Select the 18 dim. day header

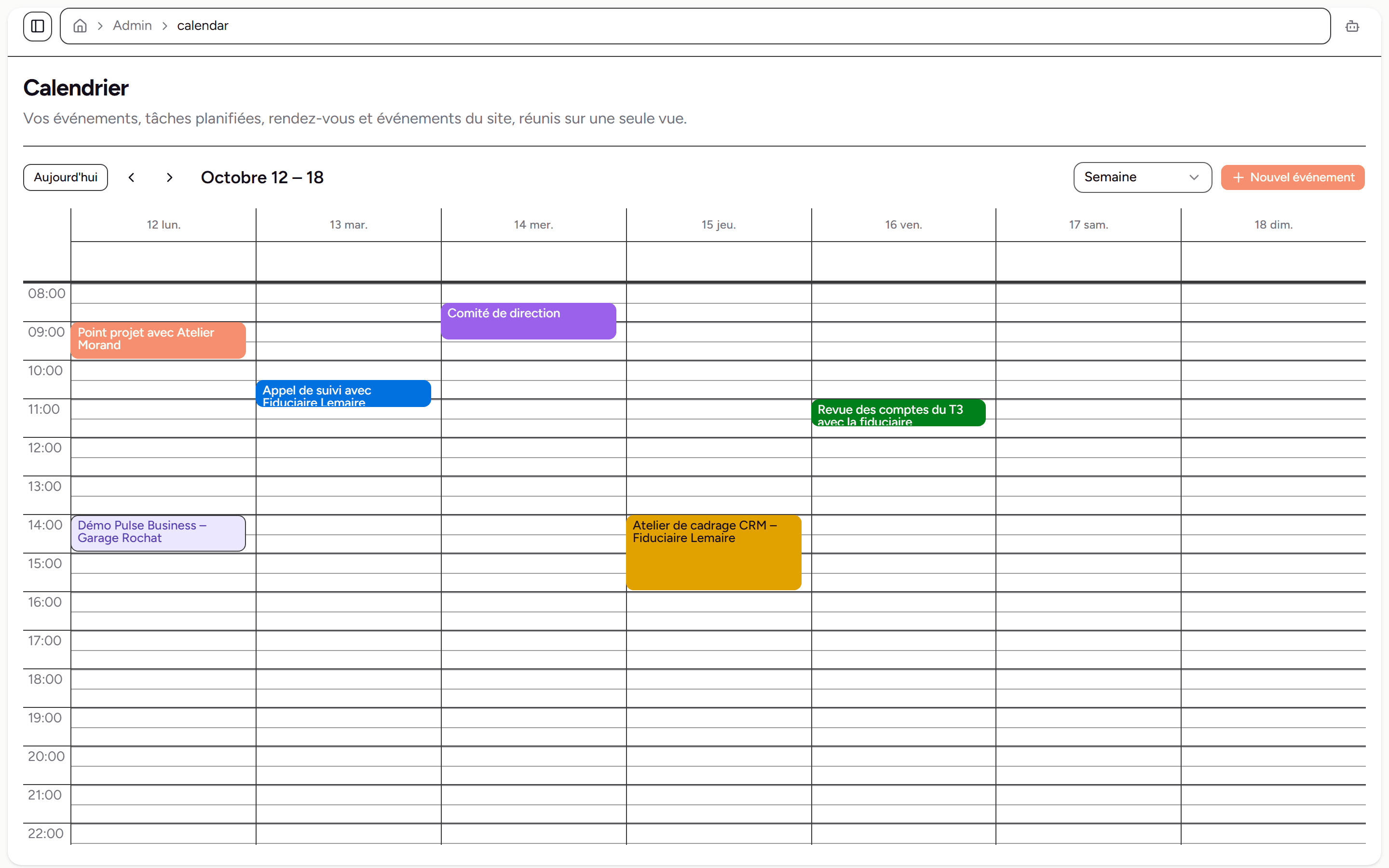1274,225
